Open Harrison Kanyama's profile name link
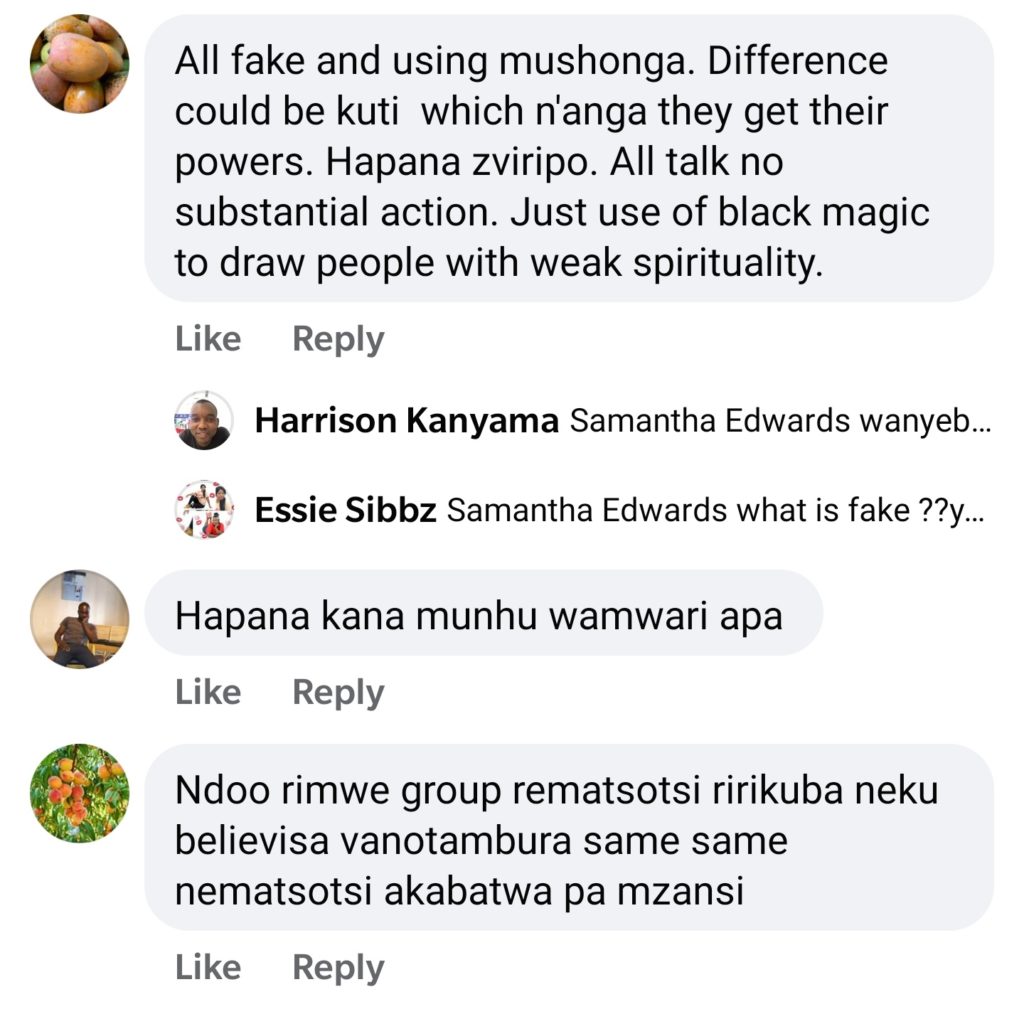This screenshot has width=1024, height=1009. click(x=406, y=421)
